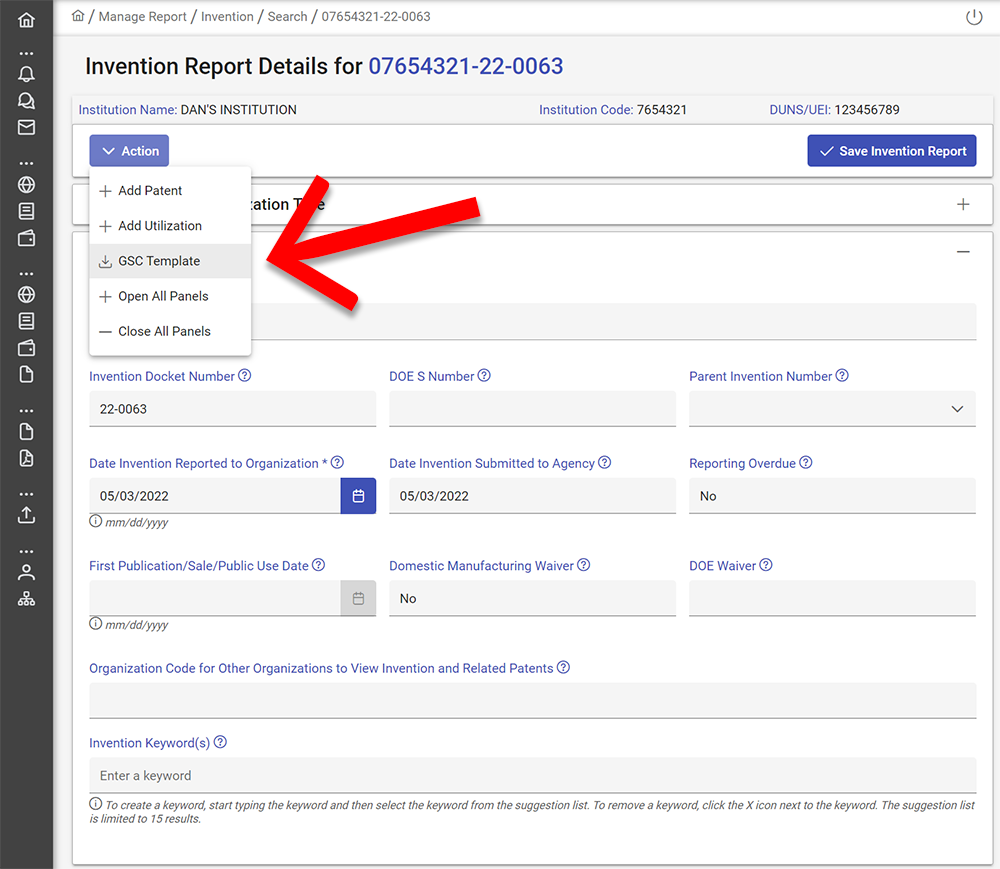Click the Invention Keyword(s) input field
This screenshot has width=1000, height=869.
click(532, 776)
